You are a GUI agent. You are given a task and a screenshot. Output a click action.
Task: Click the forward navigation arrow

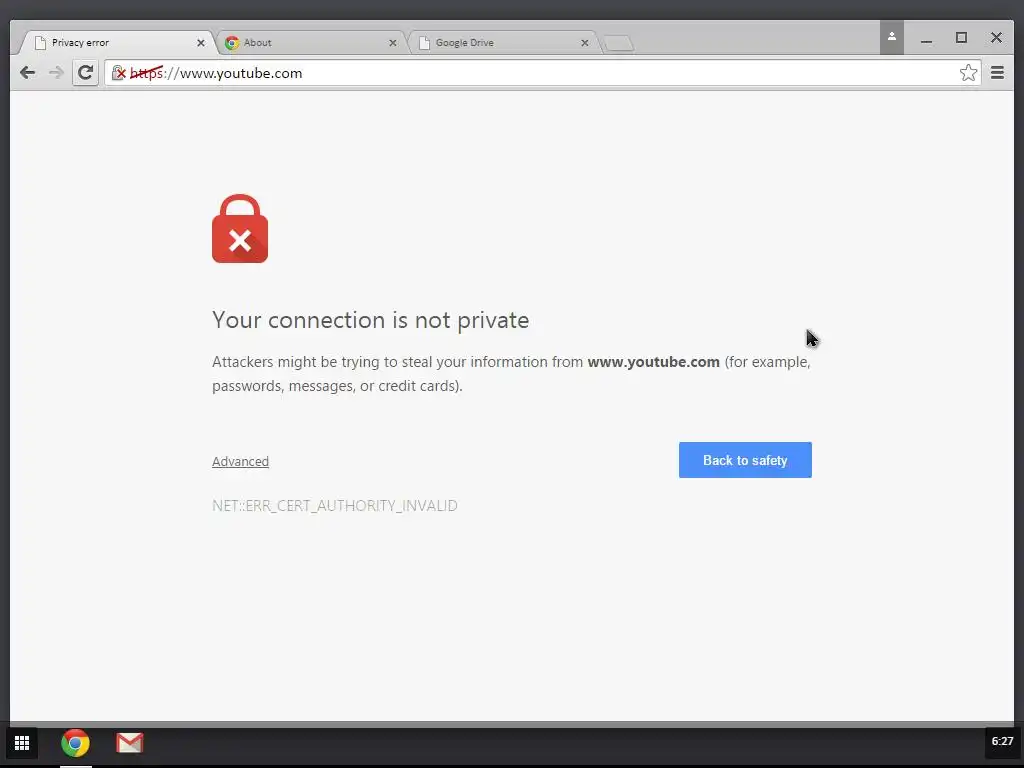tap(56, 72)
